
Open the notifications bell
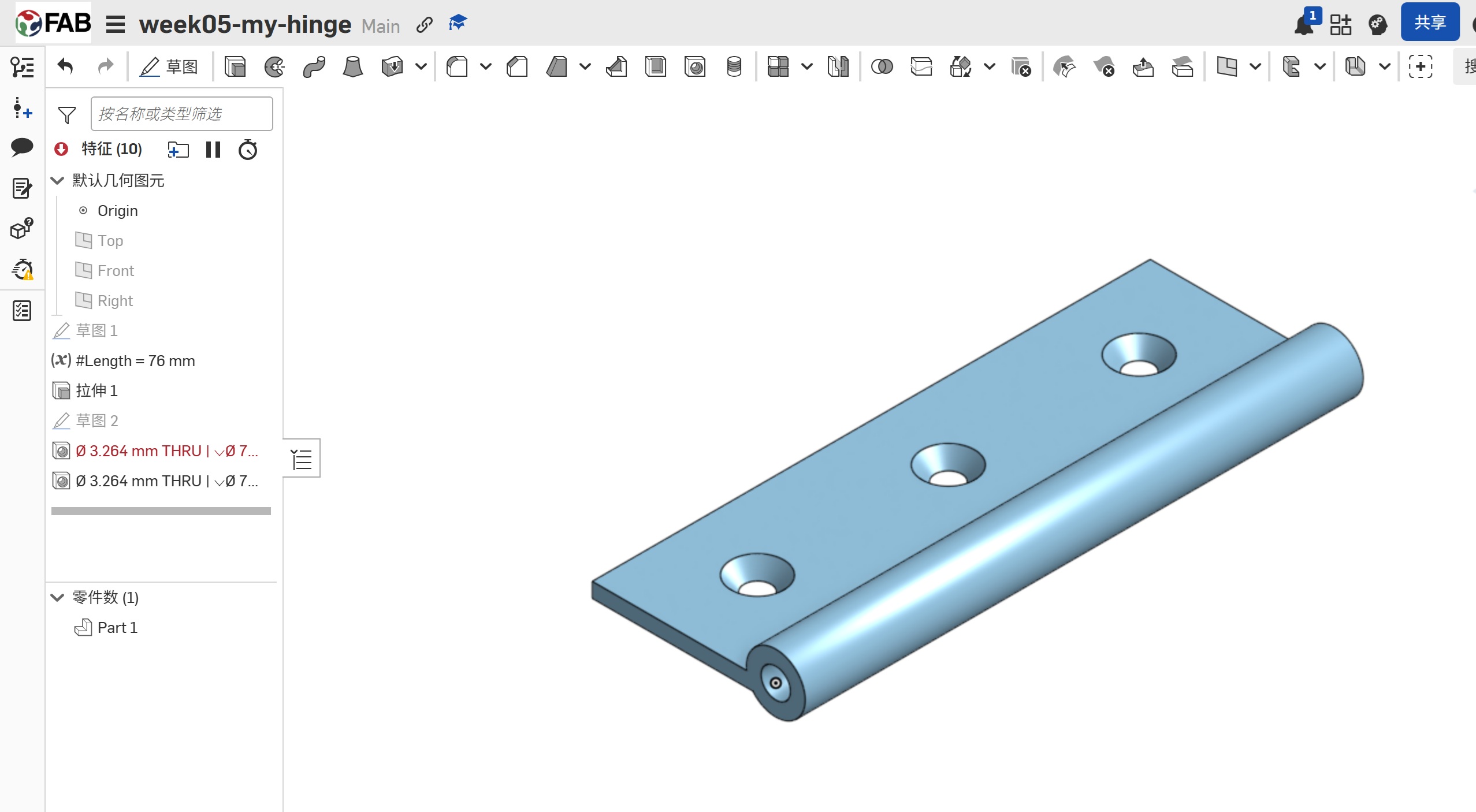point(1303,25)
